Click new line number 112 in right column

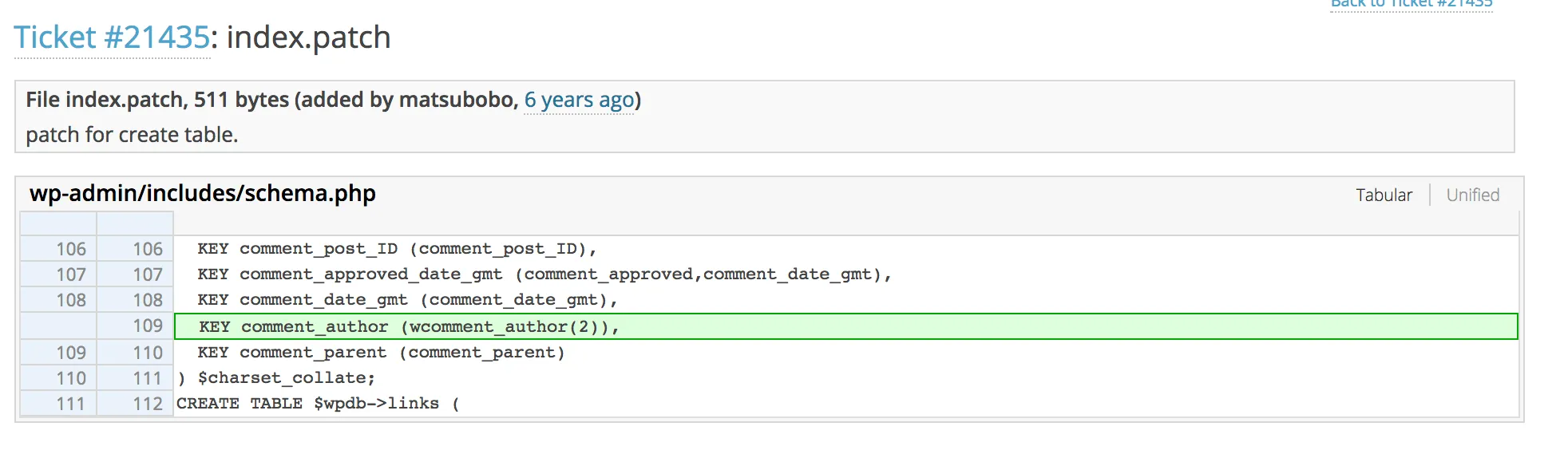coord(148,404)
